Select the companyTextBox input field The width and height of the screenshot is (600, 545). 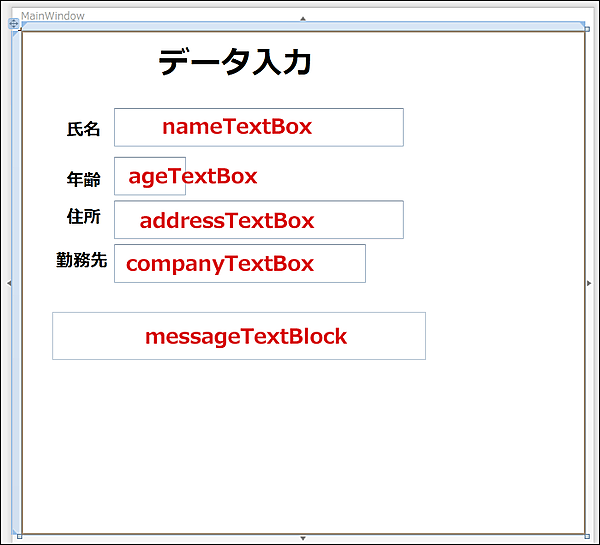(240, 263)
